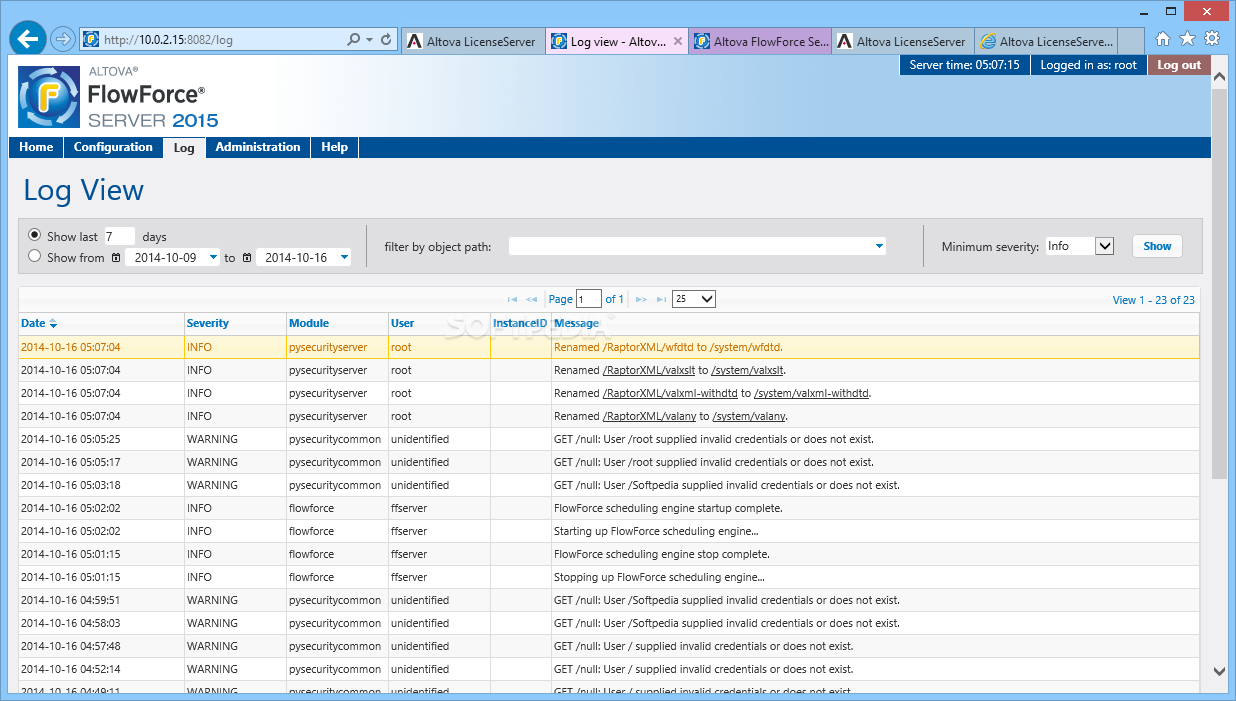Open the /RaptorXML/valany link

point(649,416)
